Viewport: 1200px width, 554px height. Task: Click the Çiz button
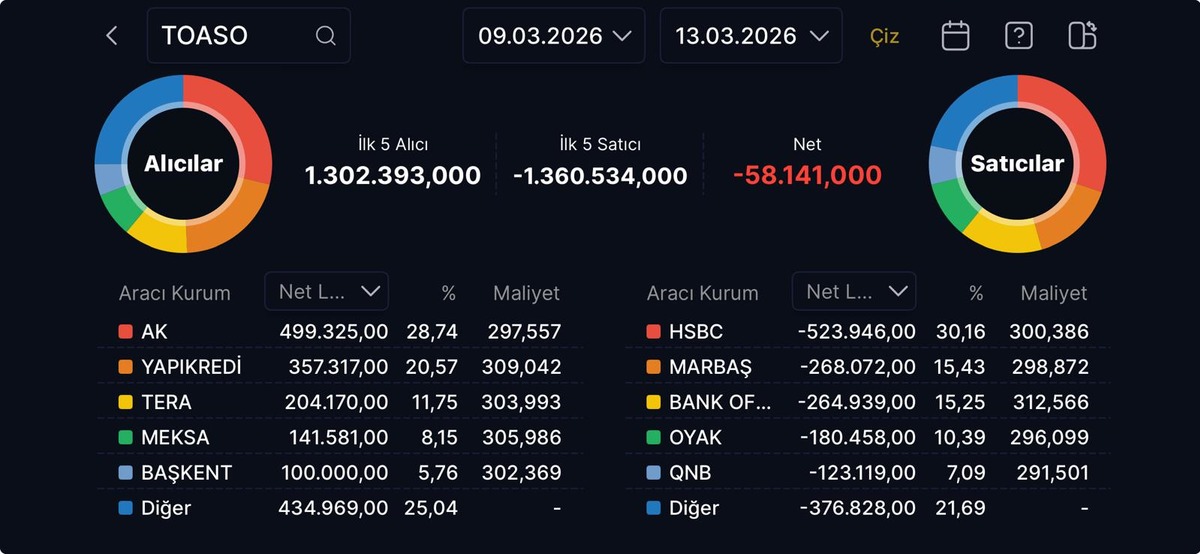coord(884,36)
